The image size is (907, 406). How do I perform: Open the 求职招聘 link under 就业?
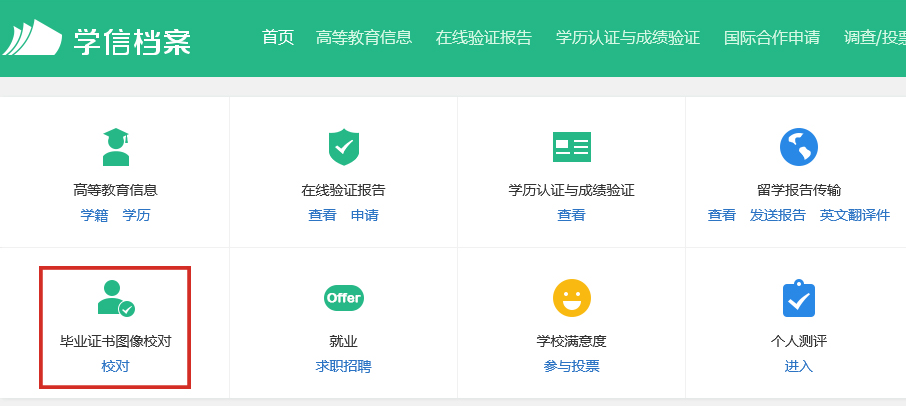(x=343, y=366)
